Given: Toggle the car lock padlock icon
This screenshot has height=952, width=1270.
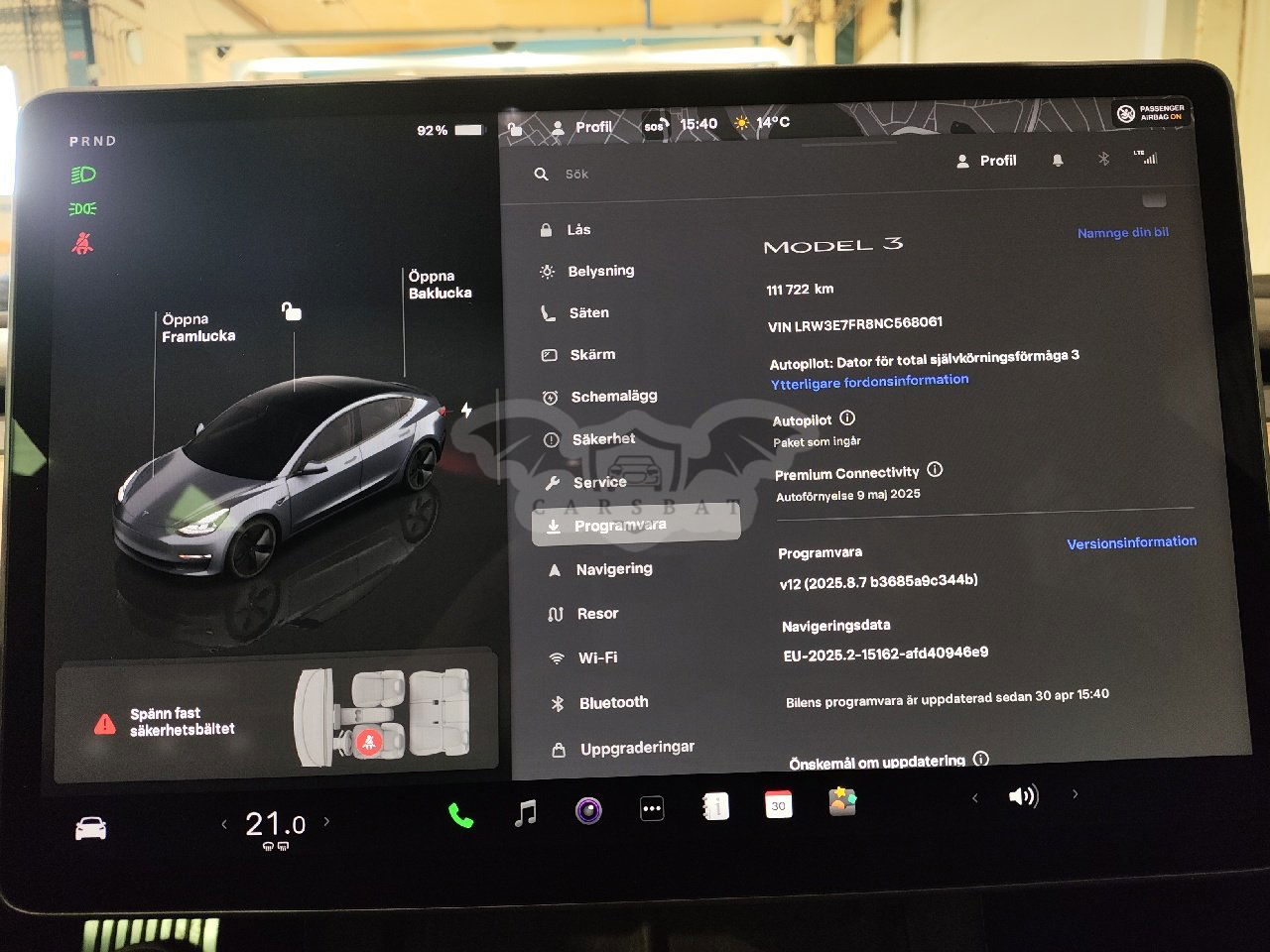Looking at the screenshot, I should coord(291,312).
